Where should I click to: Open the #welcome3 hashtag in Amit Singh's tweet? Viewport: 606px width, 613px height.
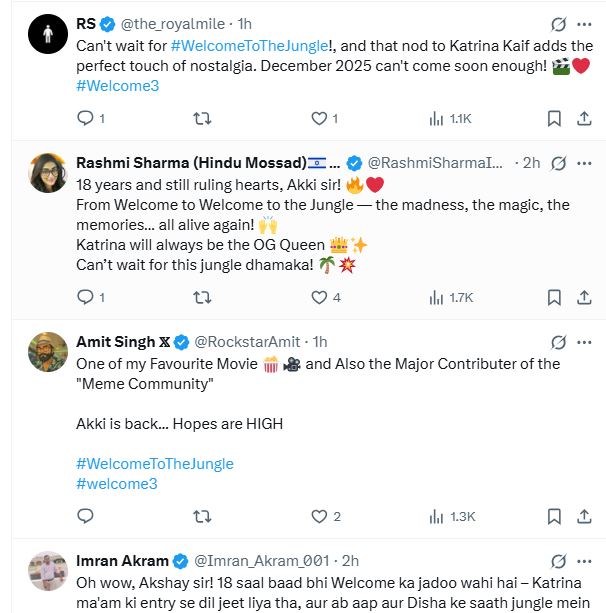pos(117,484)
